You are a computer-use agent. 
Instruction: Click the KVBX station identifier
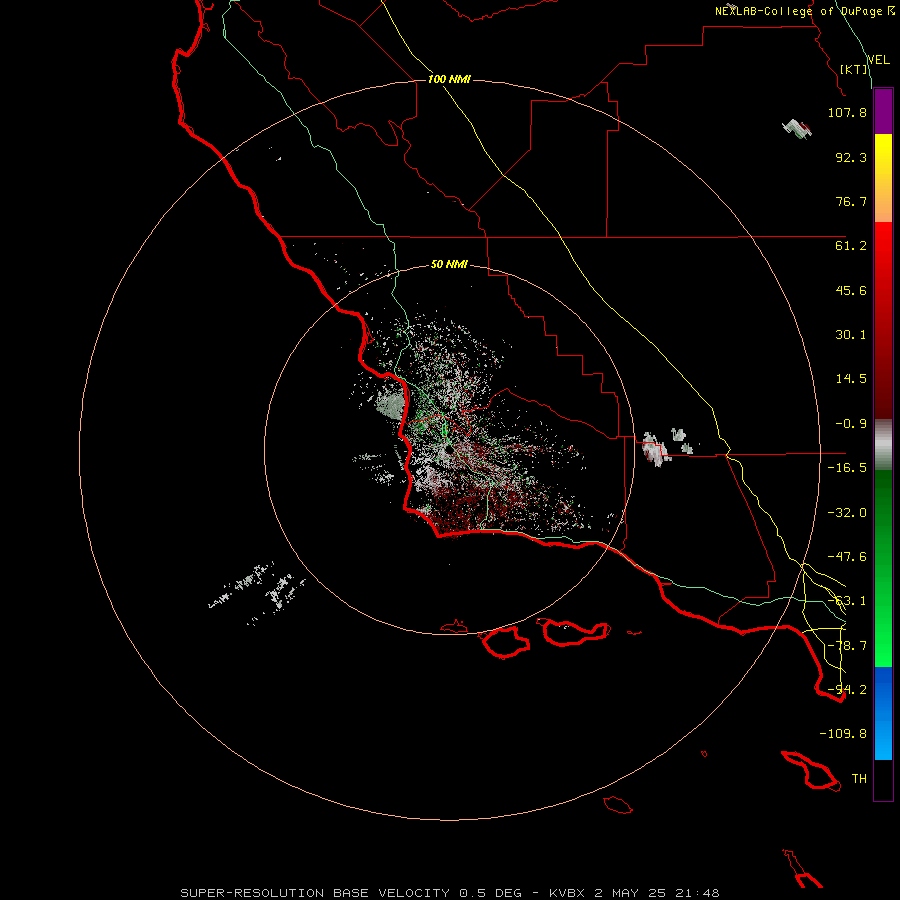click(567, 893)
